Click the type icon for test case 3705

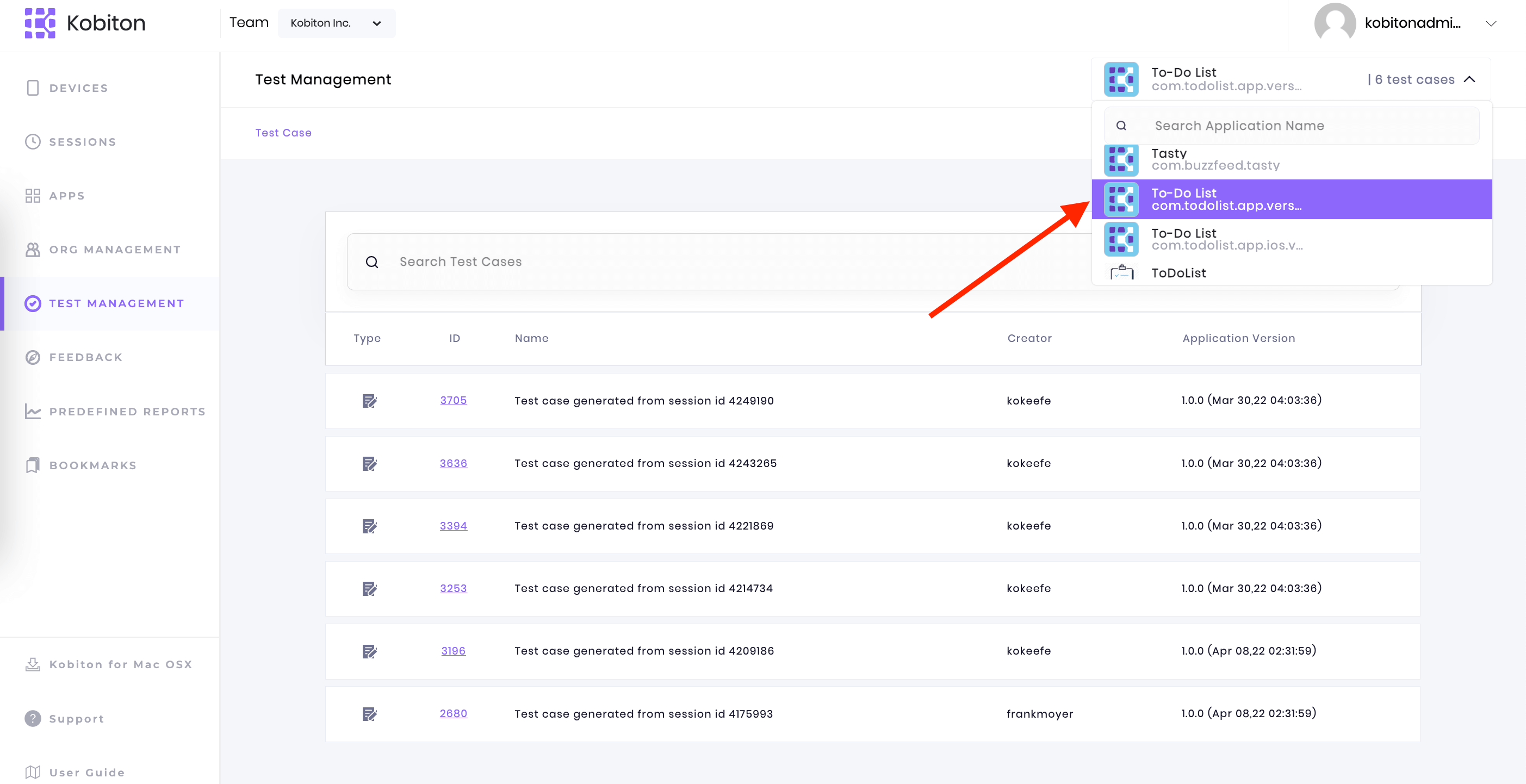pos(369,401)
